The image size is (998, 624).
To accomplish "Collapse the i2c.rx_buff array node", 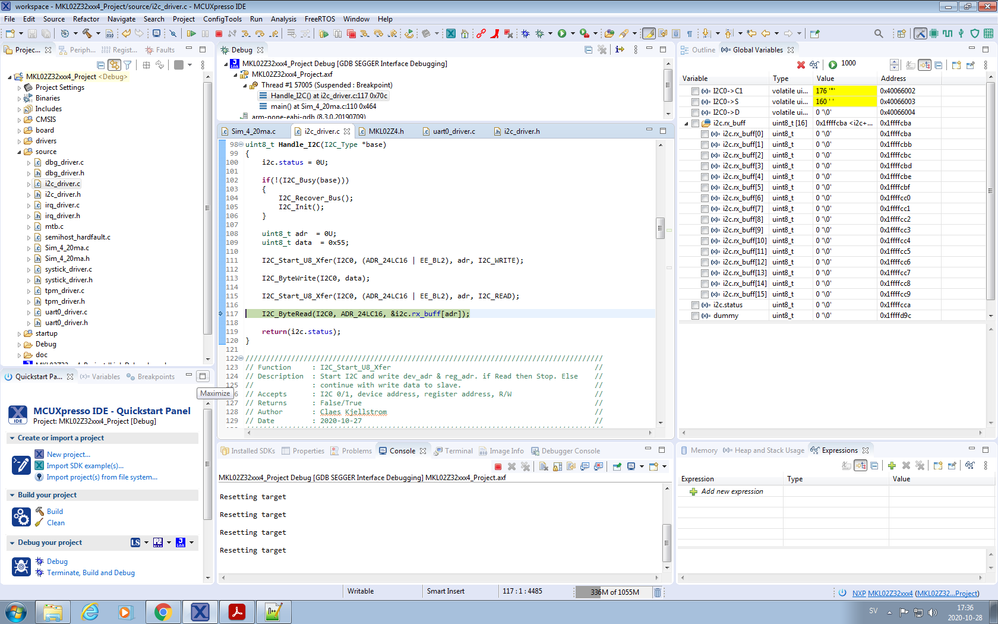I will tap(686, 123).
